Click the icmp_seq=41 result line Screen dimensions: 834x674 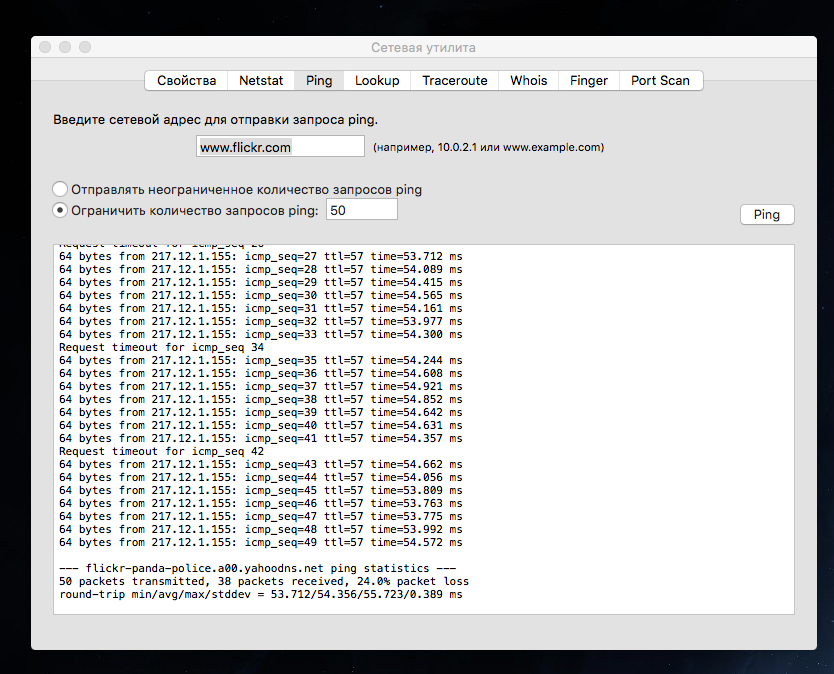coord(261,439)
